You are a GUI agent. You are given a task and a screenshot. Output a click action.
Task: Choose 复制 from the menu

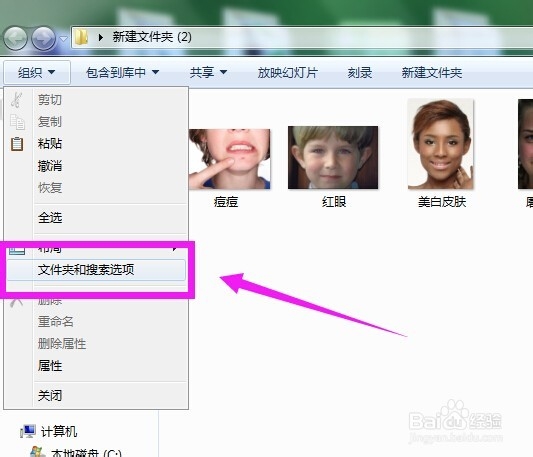[96, 121]
